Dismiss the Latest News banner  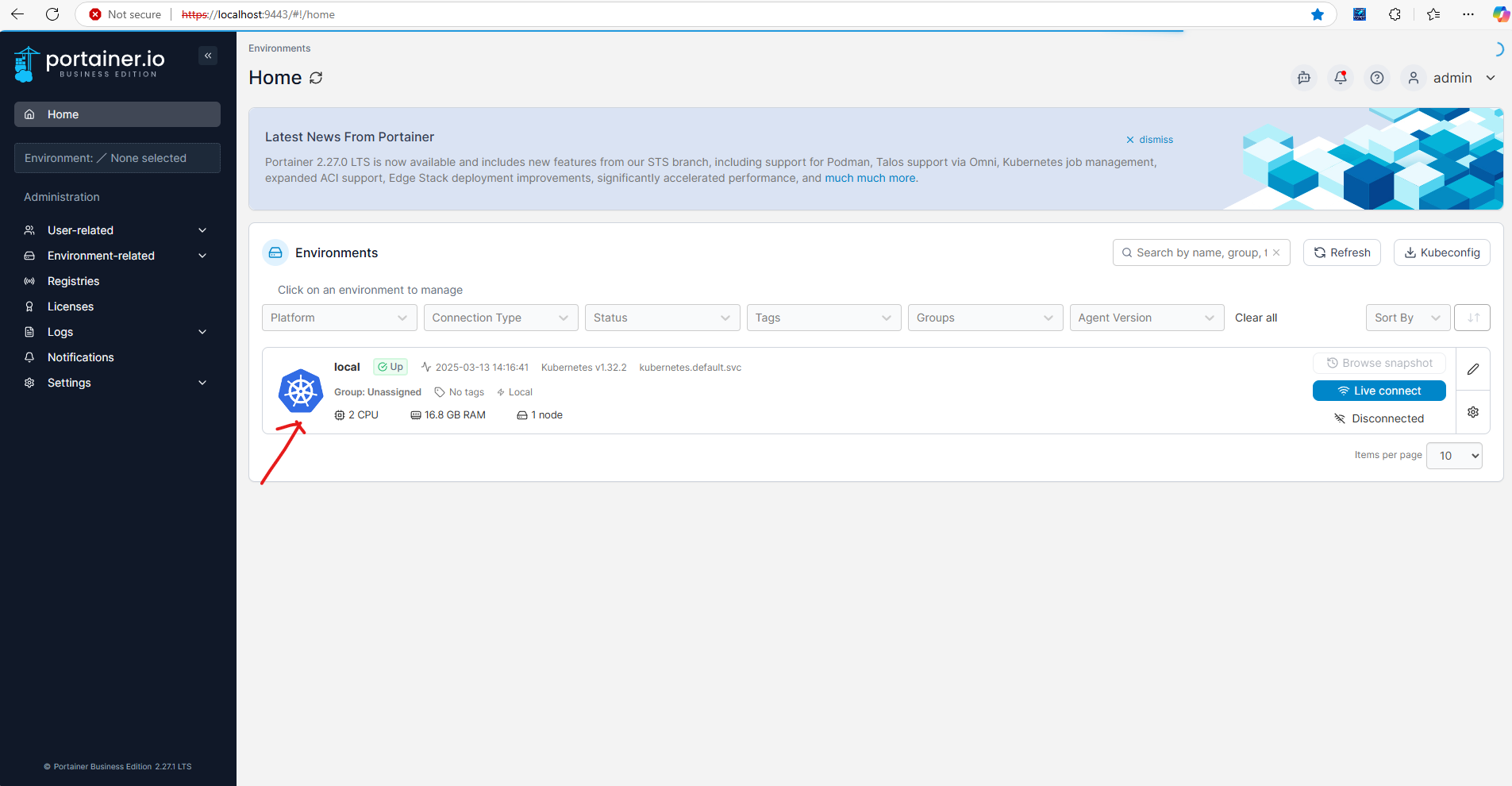pyautogui.click(x=1149, y=140)
